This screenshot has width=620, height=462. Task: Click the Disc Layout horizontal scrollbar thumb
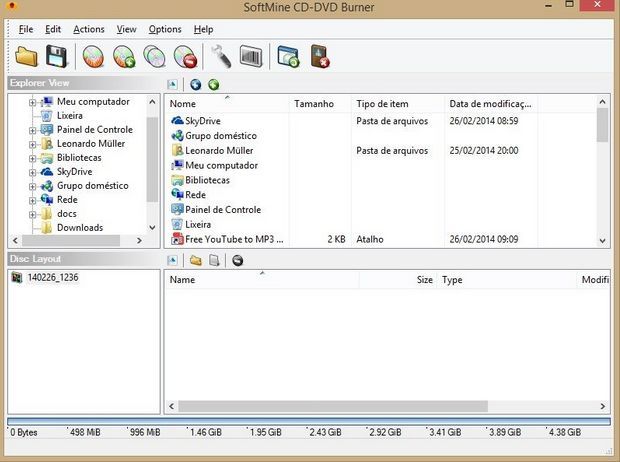(x=333, y=406)
